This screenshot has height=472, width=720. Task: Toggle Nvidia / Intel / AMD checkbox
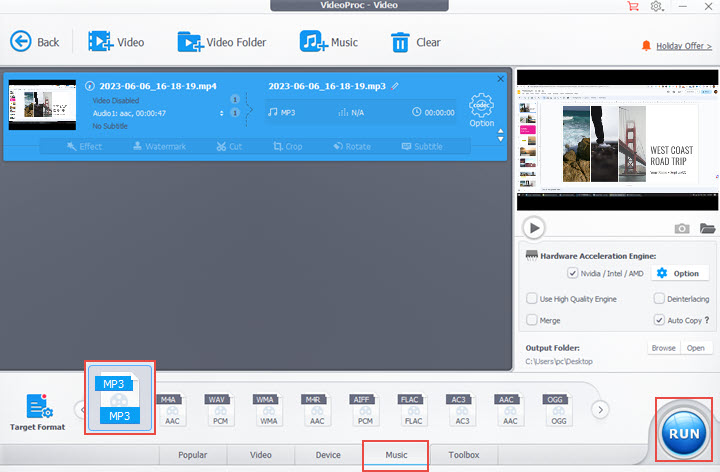tap(572, 273)
